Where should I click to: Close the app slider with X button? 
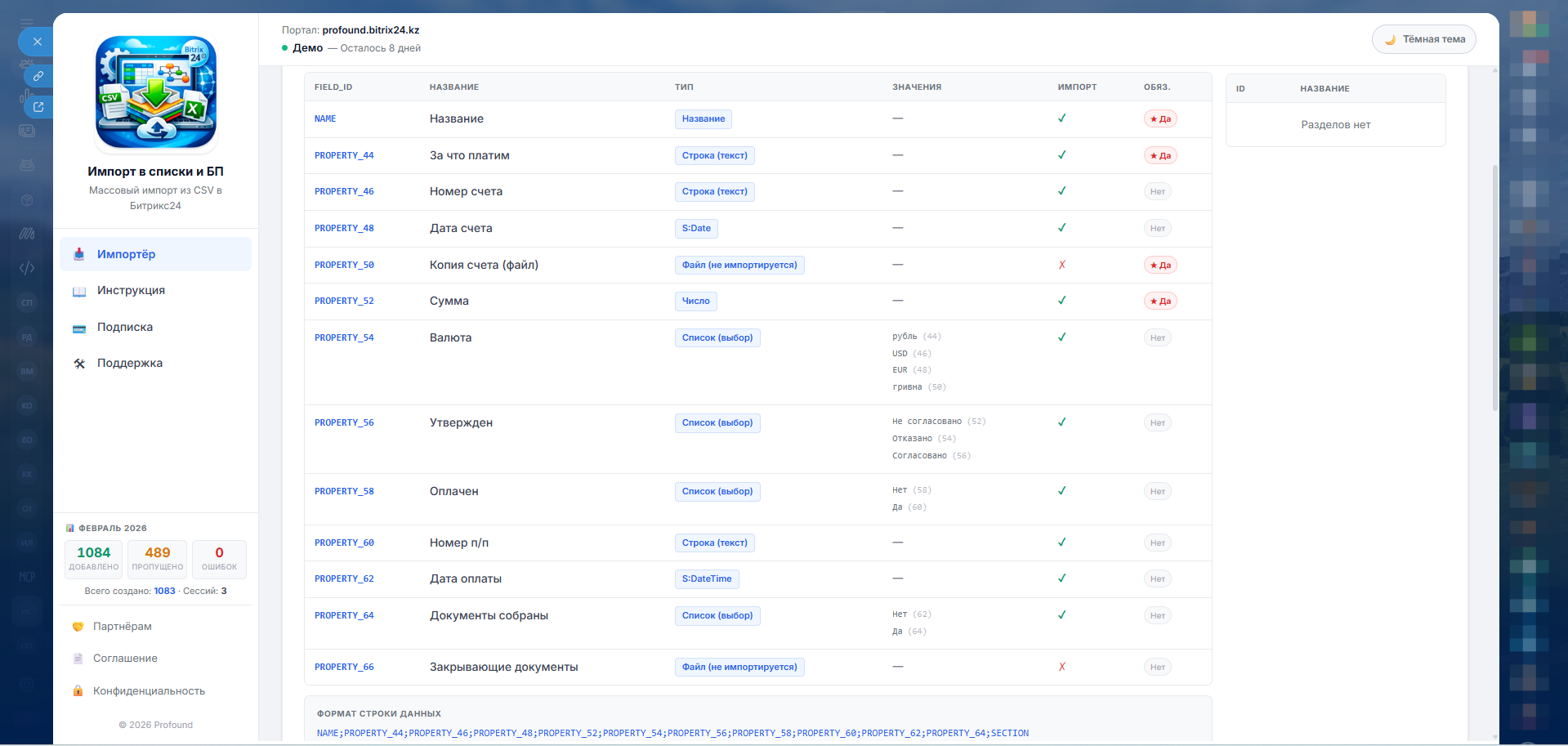click(37, 42)
